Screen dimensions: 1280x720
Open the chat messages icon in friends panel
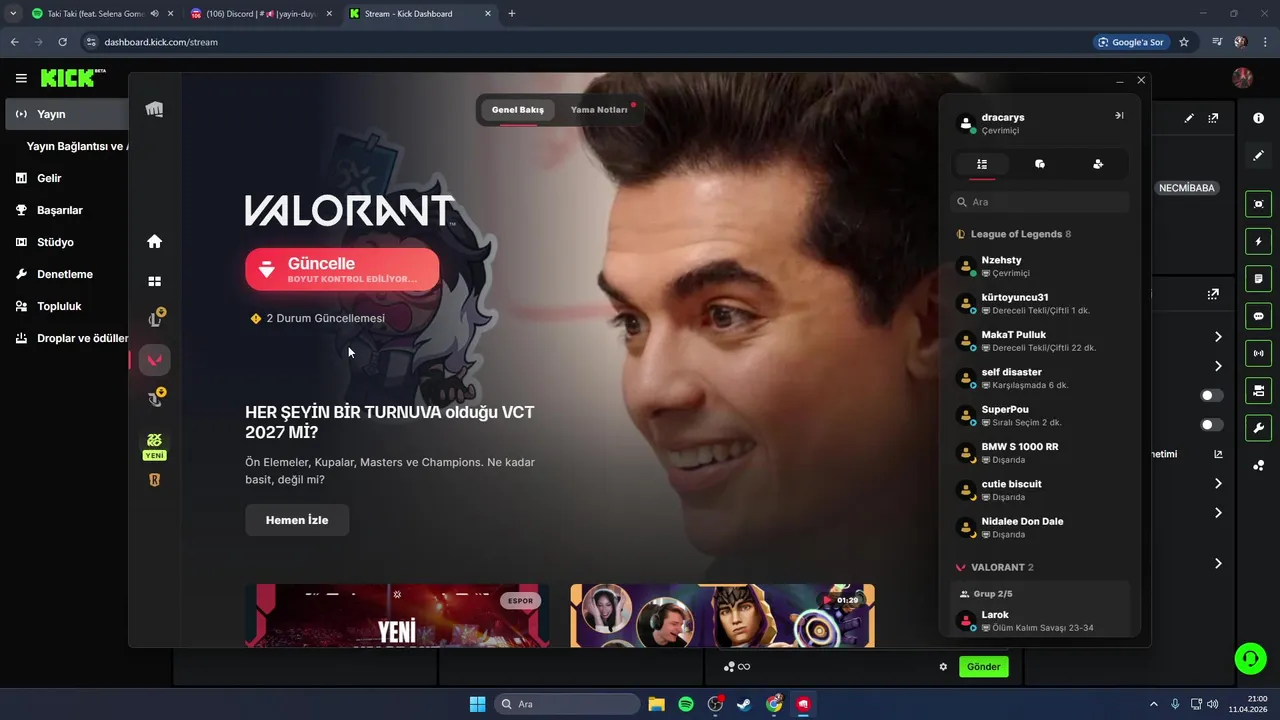tap(1040, 164)
